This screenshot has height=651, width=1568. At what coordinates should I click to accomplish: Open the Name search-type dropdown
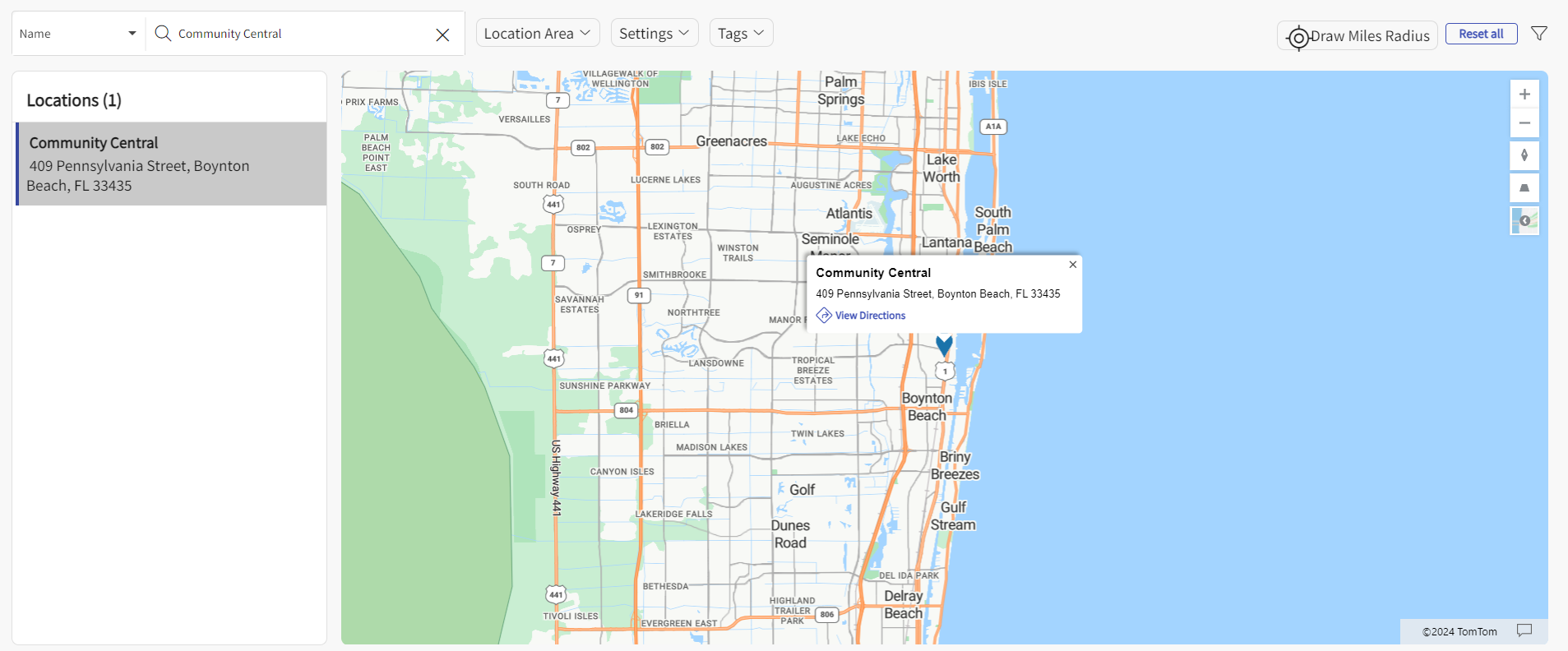point(78,34)
